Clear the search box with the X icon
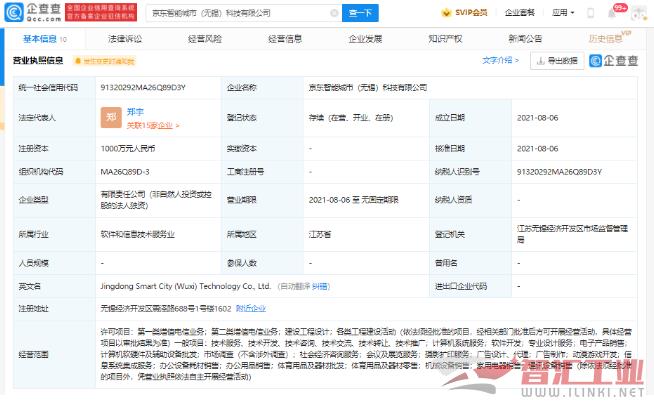 334,13
